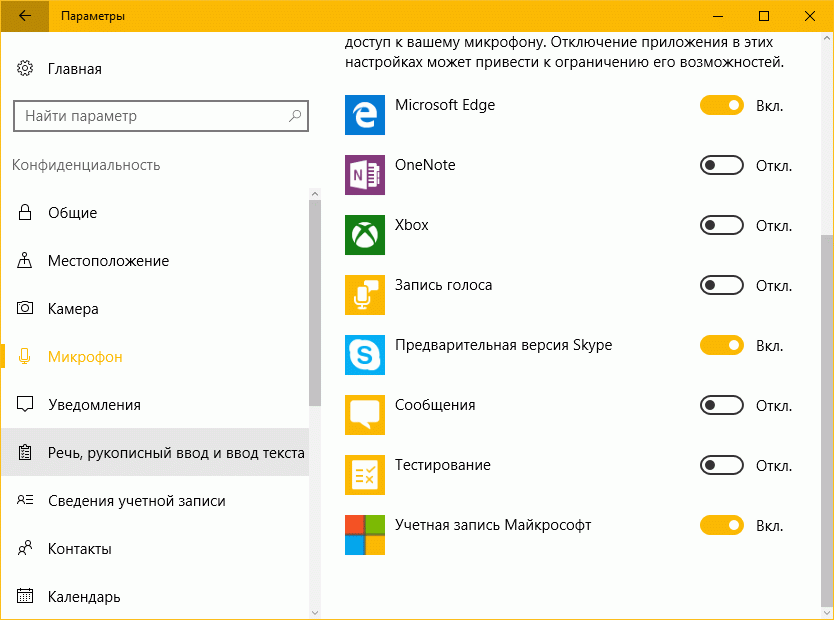This screenshot has height=620, width=834.
Task: Click the magnifier icon in the search box
Action: click(x=295, y=115)
